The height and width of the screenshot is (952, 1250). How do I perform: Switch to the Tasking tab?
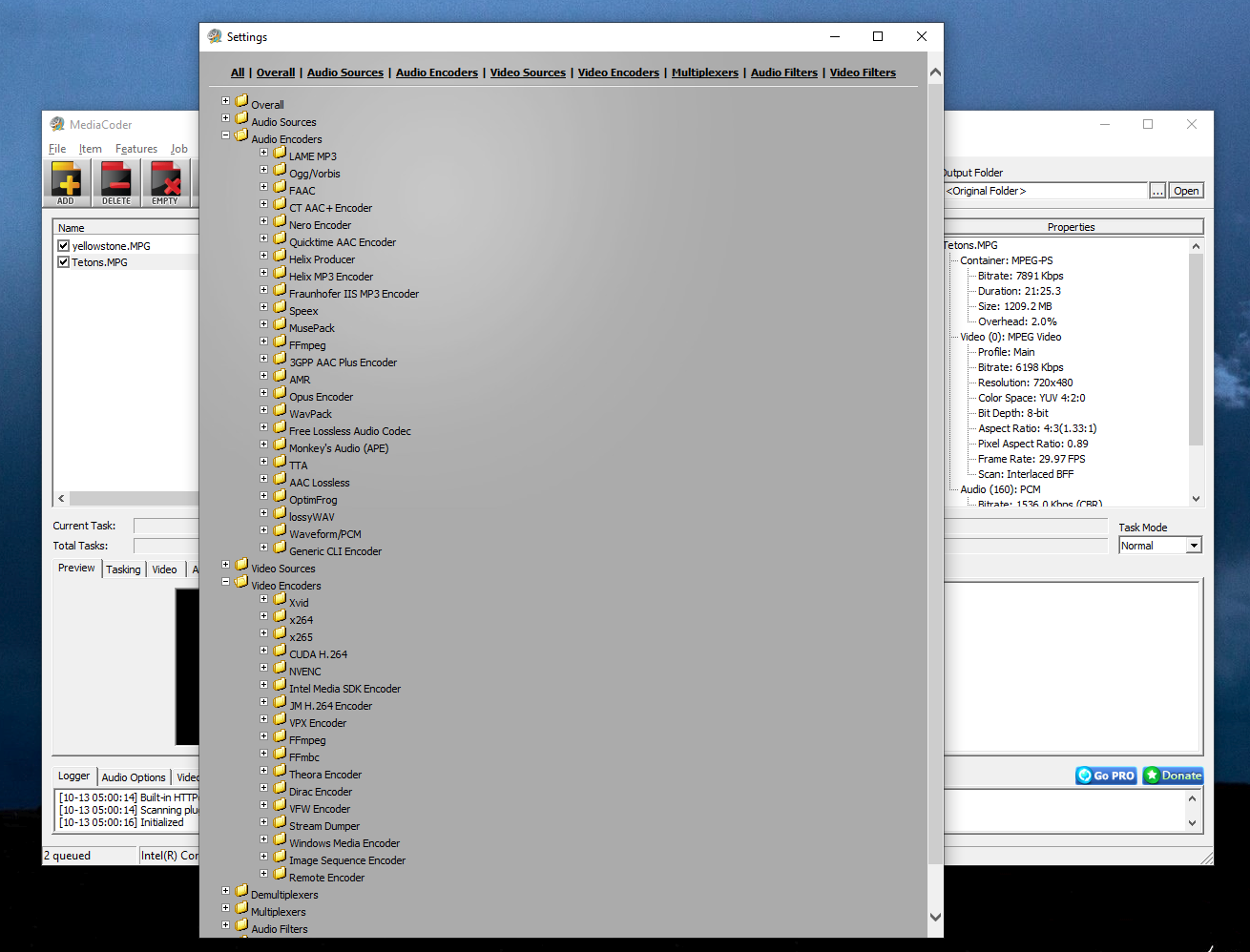point(123,569)
